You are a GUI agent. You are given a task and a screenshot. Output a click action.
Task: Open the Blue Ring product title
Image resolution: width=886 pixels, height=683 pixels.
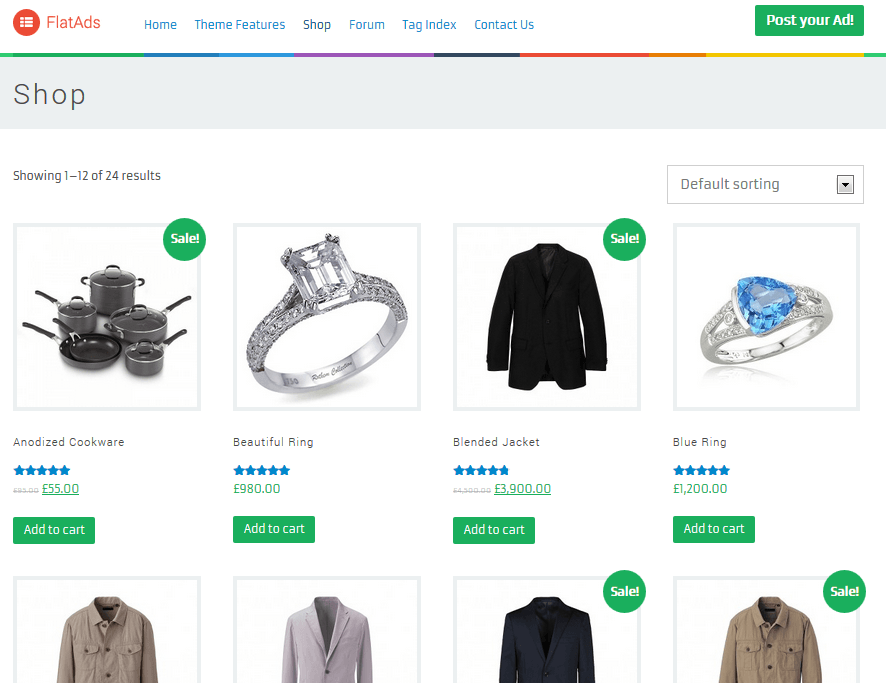coord(700,442)
